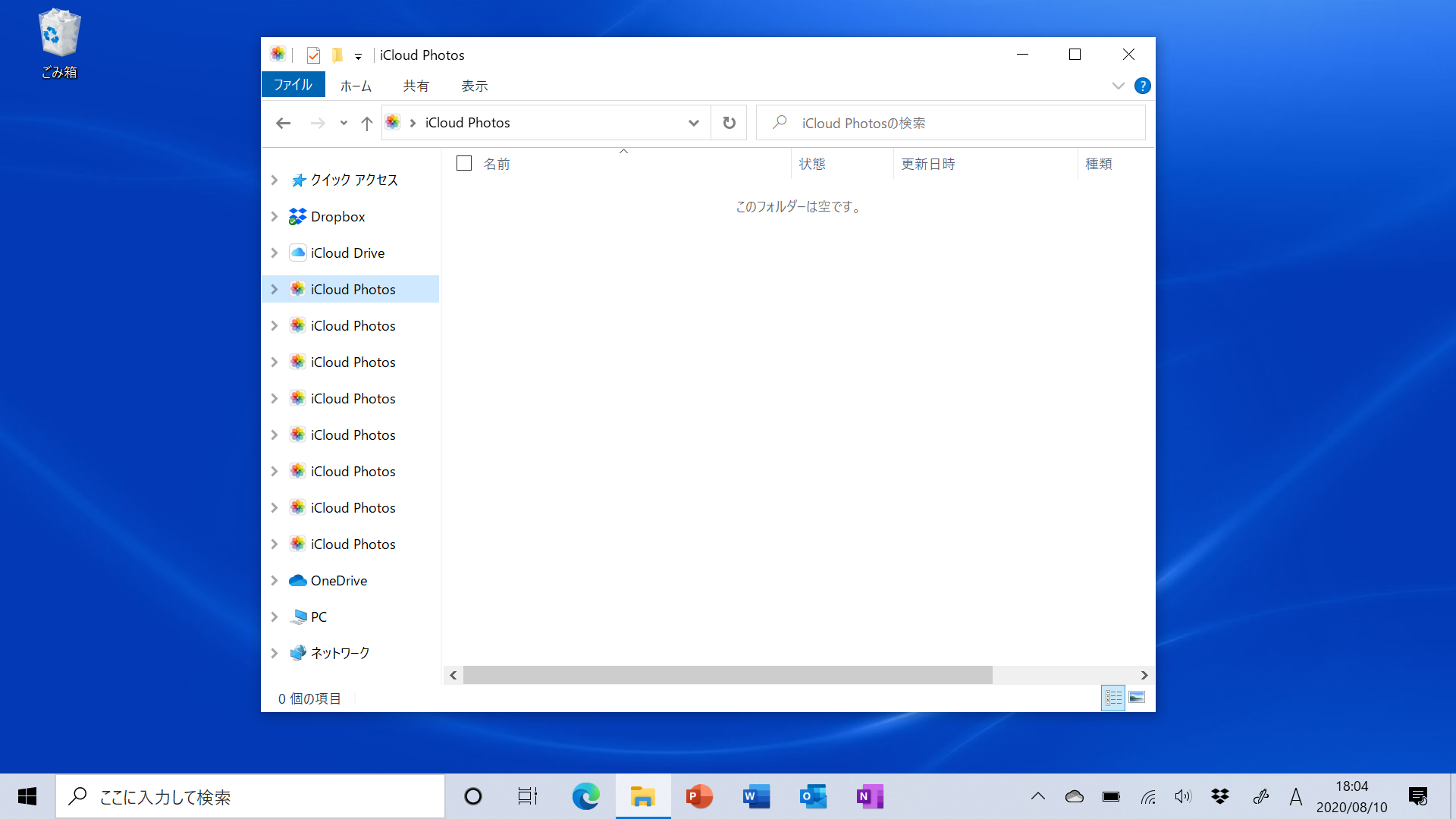Screen dimensions: 1456x819
Task: Click the Dropbox tray icon
Action: pos(1220,796)
